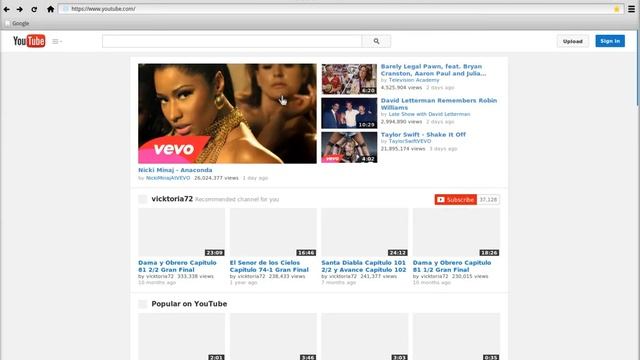640x360 pixels.
Task: Open the 24:12 Santa Diabla thumbnail
Action: click(x=364, y=232)
